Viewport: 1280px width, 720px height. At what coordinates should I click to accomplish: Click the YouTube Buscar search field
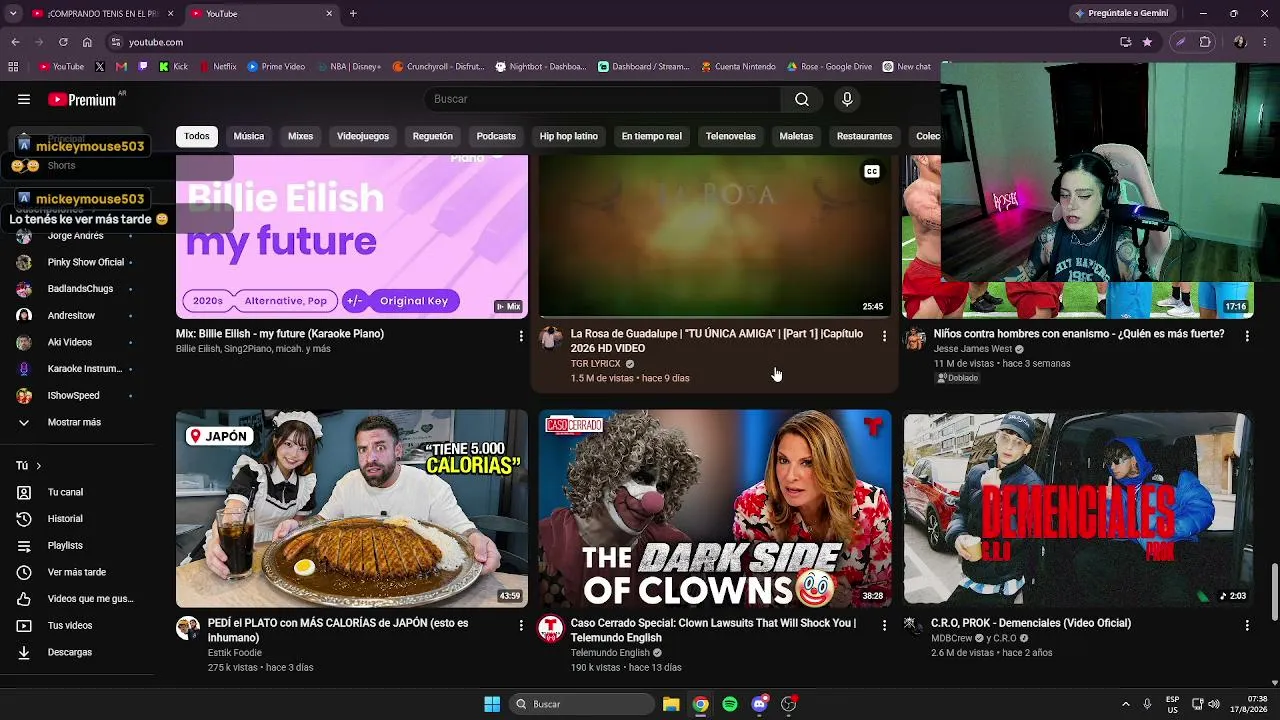tap(603, 99)
